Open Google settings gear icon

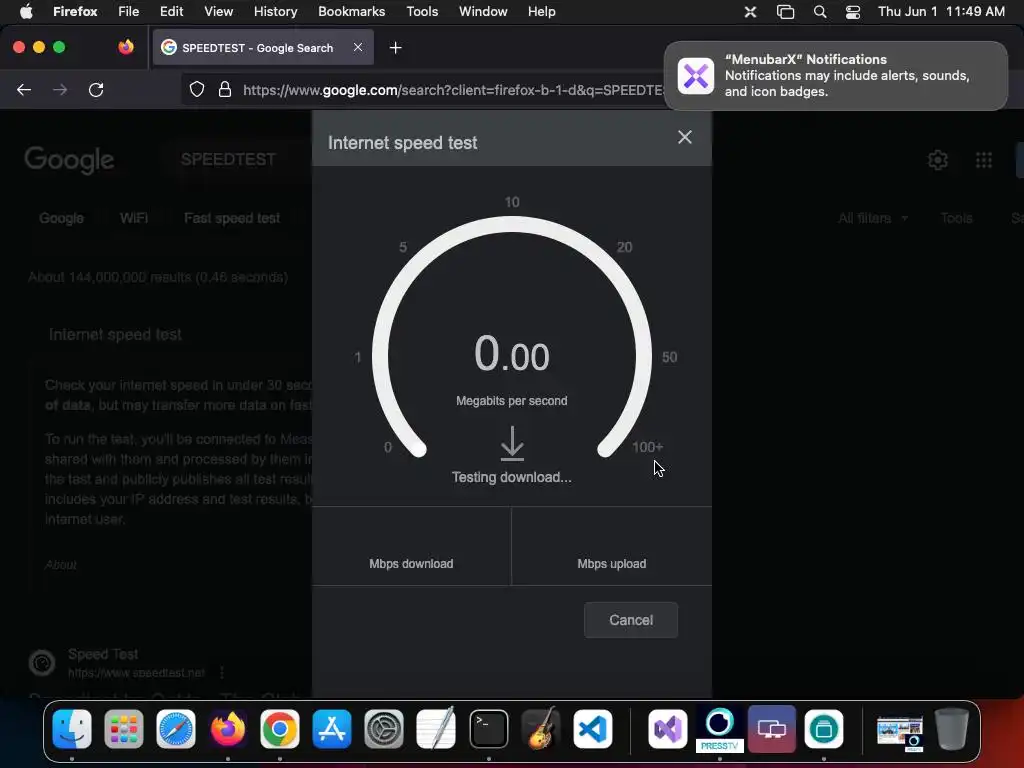(938, 159)
